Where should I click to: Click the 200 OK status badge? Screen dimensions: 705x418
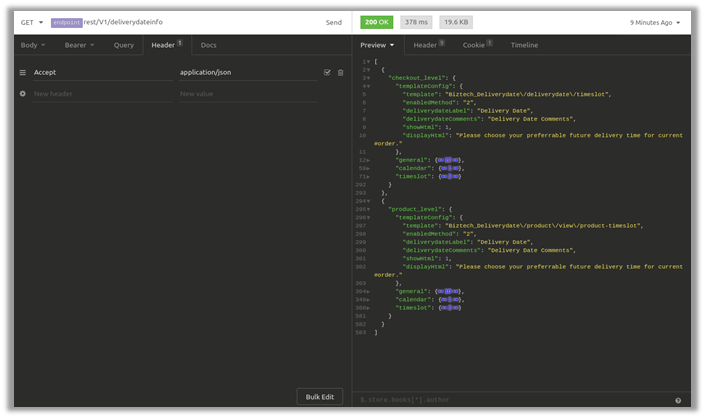click(377, 22)
